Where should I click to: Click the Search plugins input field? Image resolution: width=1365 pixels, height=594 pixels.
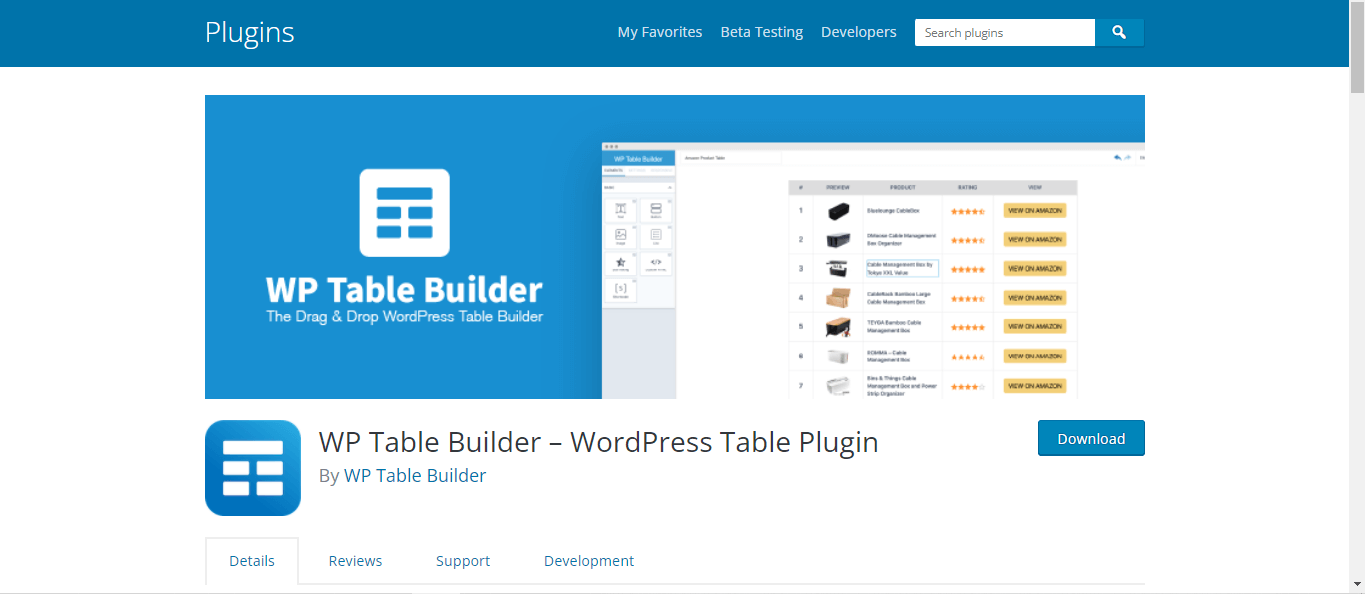(x=1004, y=32)
